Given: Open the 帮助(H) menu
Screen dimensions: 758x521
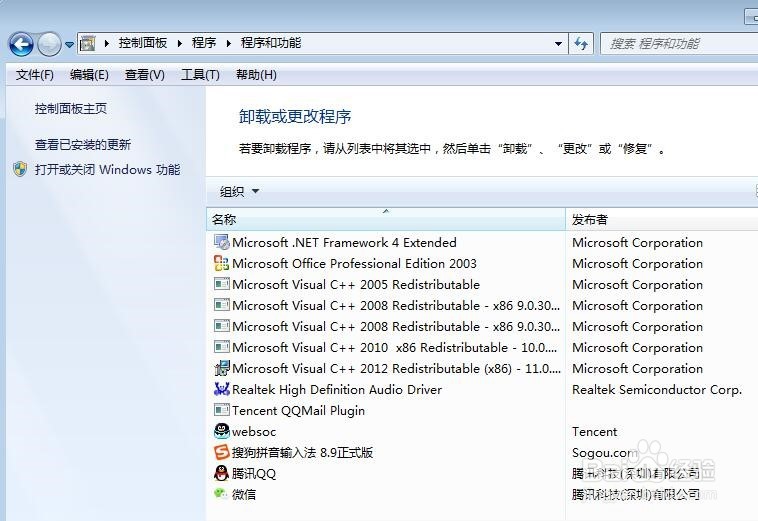Looking at the screenshot, I should [x=256, y=74].
